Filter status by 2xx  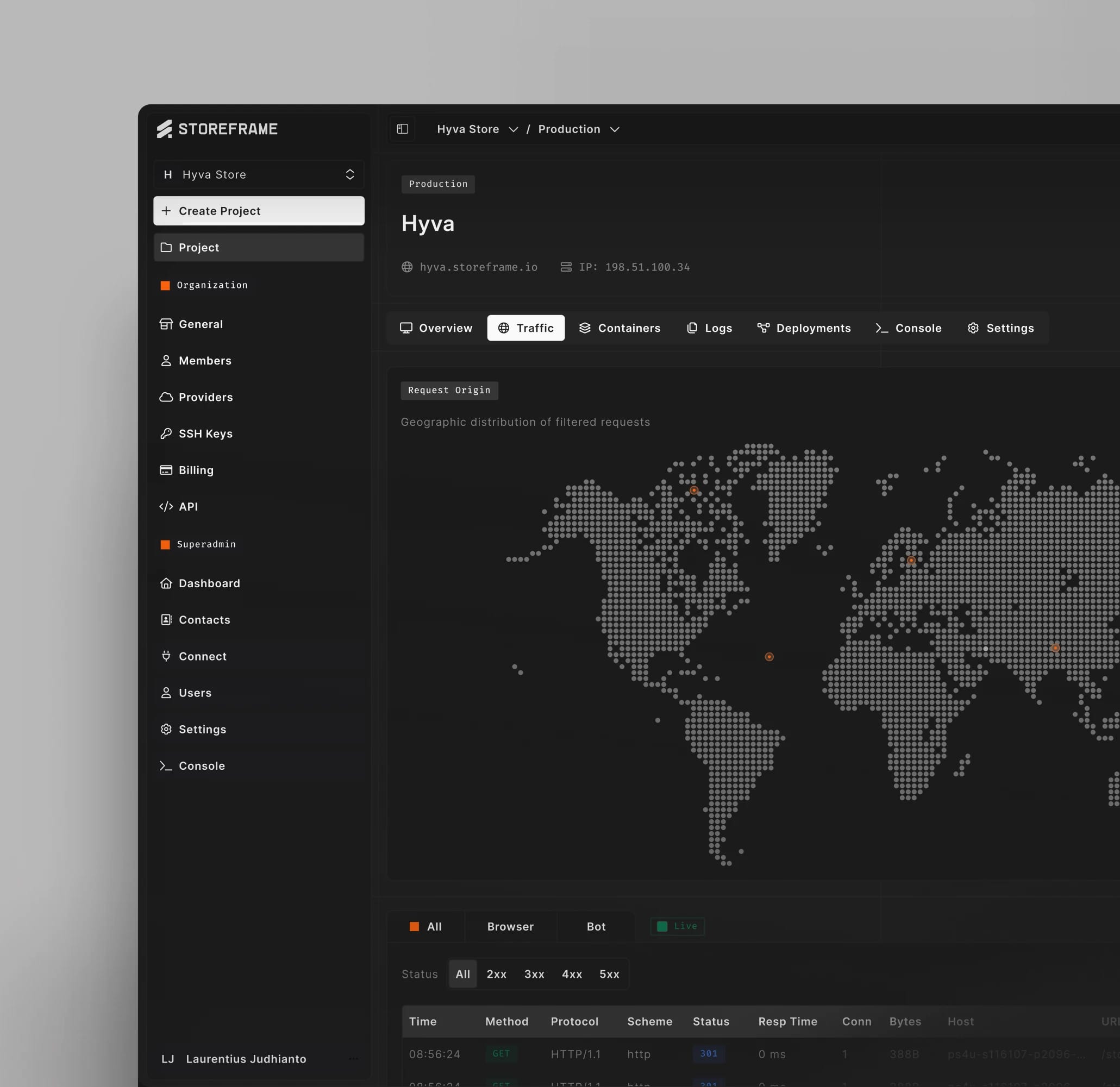[497, 974]
